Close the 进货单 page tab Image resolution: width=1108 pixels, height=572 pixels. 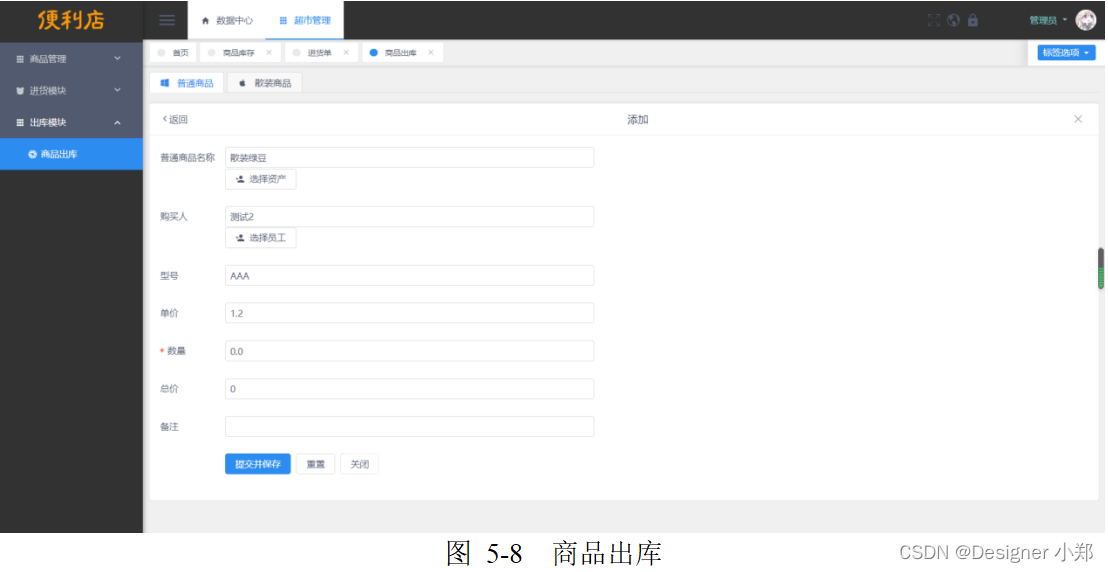[x=346, y=52]
